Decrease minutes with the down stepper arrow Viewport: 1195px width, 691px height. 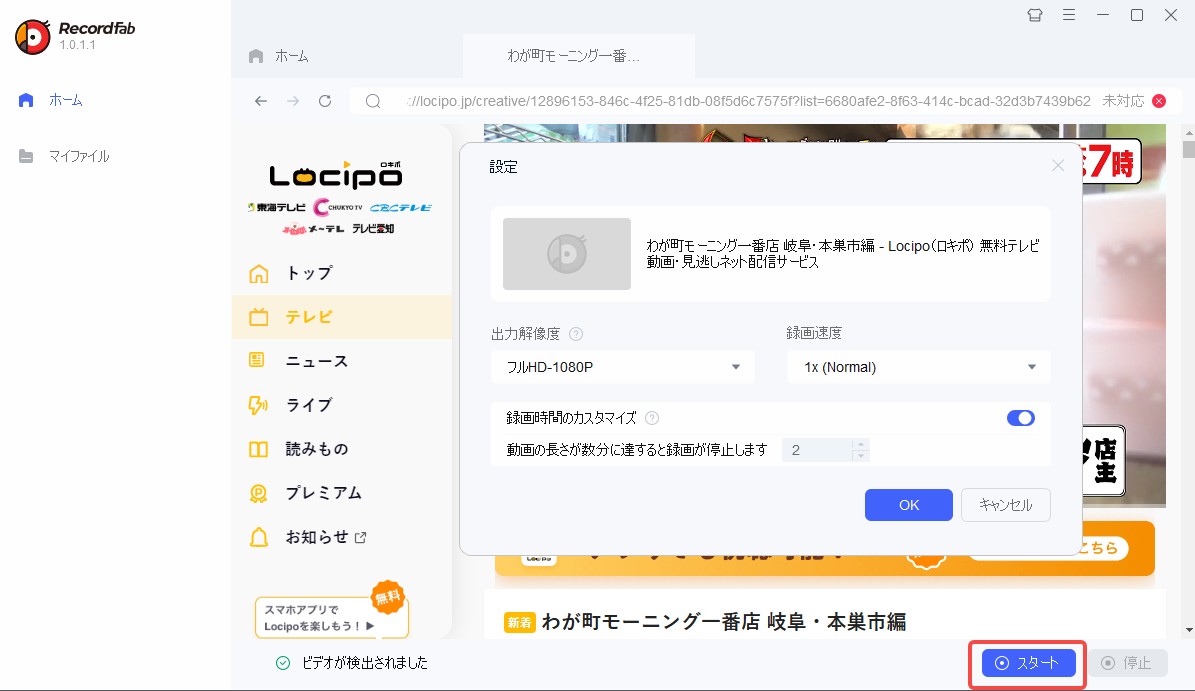[861, 456]
